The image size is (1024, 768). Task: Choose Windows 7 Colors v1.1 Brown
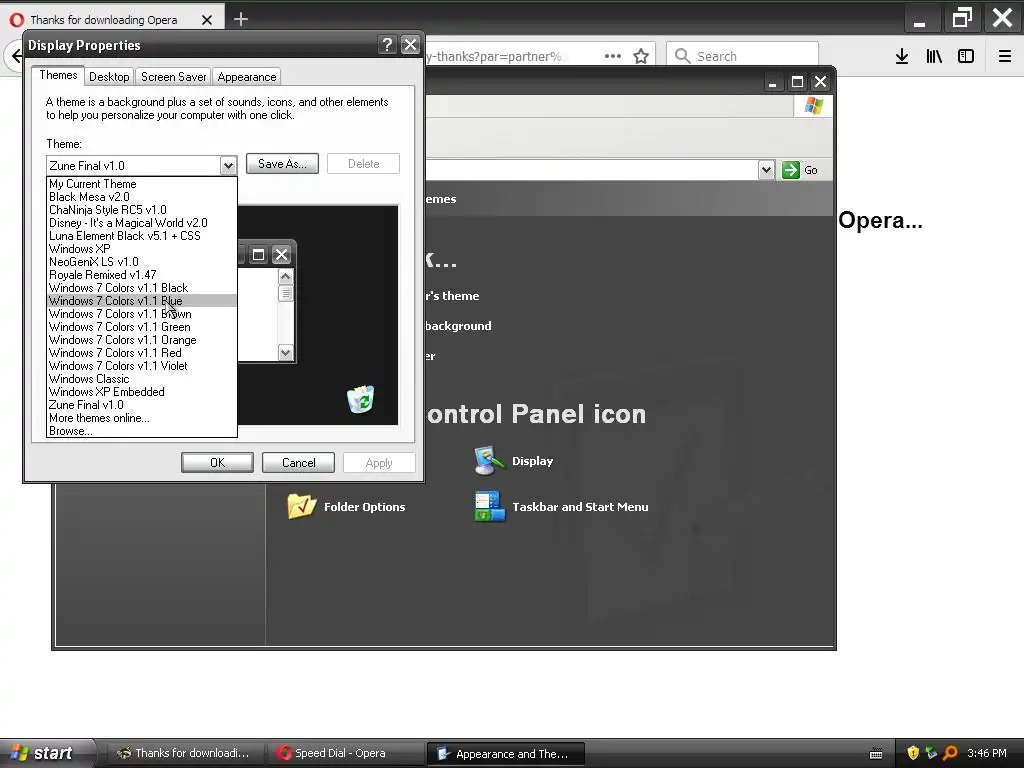coord(142,314)
